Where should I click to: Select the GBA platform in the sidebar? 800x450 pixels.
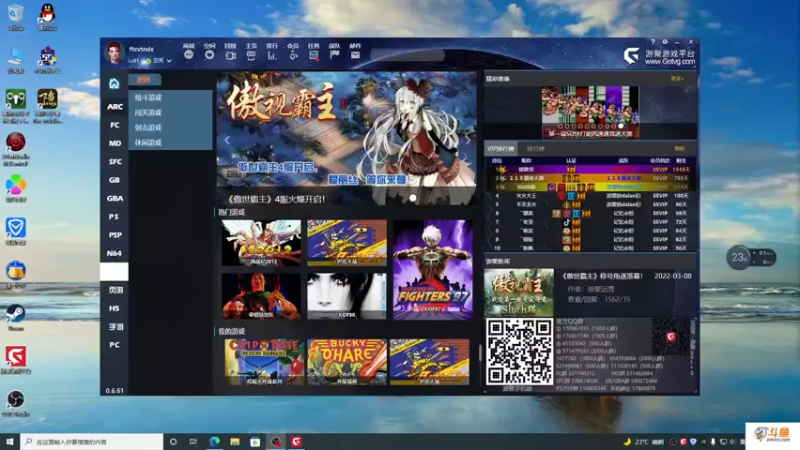coord(115,198)
